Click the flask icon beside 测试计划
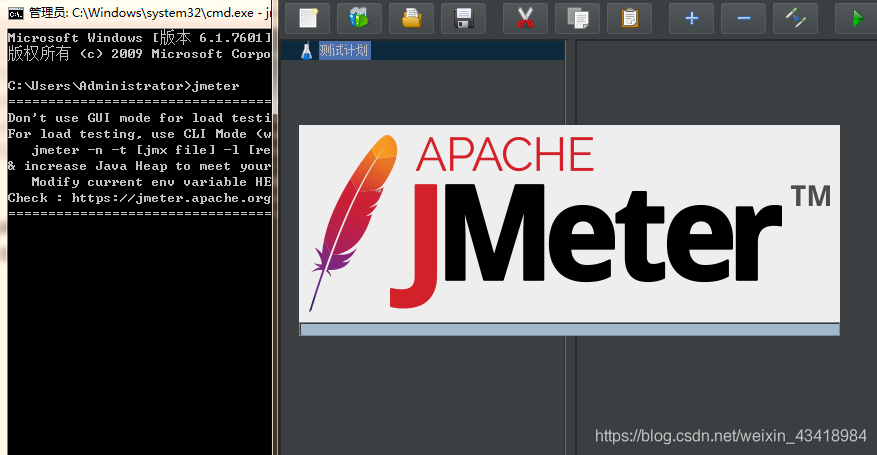Image resolution: width=877 pixels, height=455 pixels. [x=306, y=51]
